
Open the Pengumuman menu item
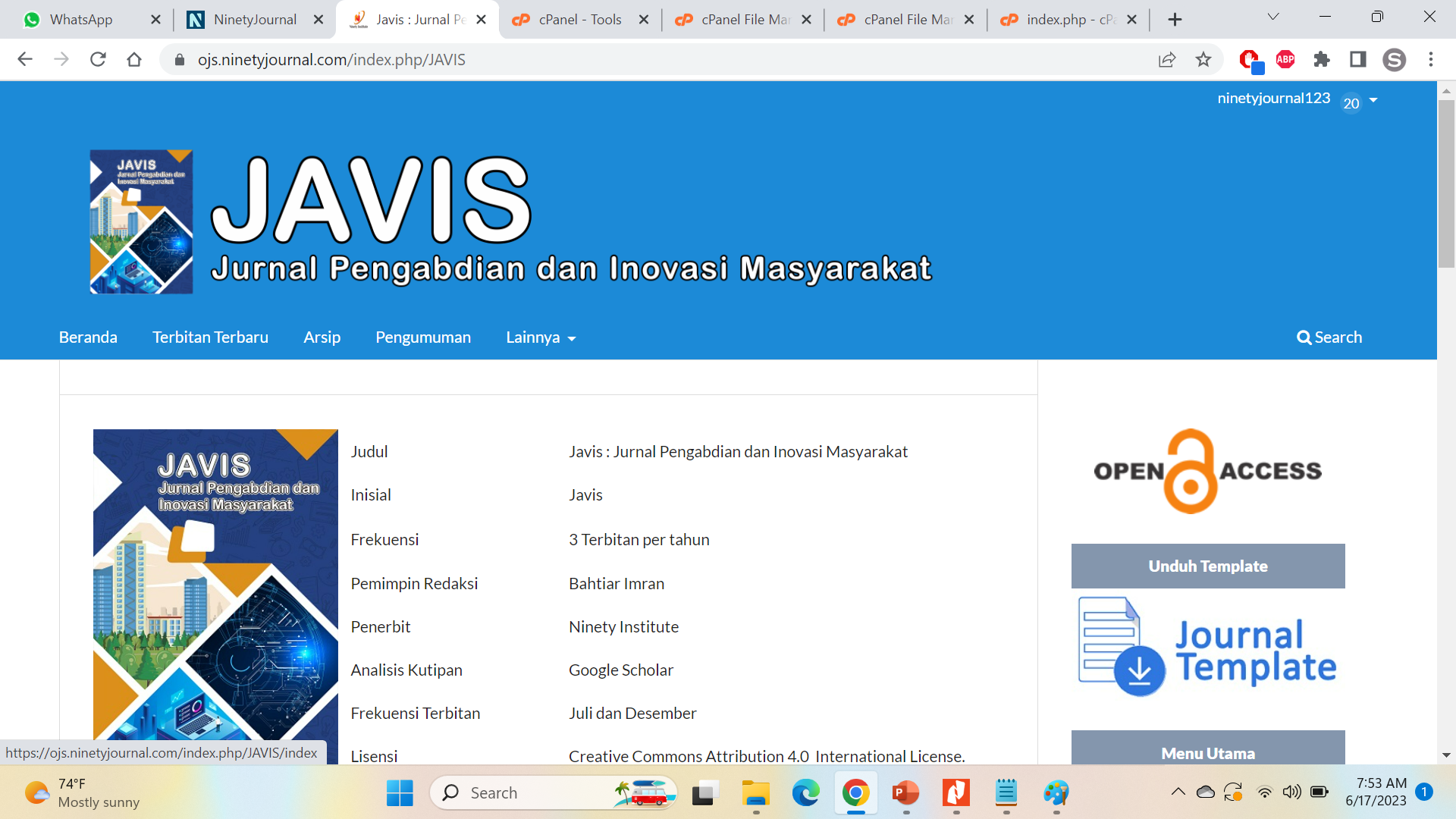423,337
